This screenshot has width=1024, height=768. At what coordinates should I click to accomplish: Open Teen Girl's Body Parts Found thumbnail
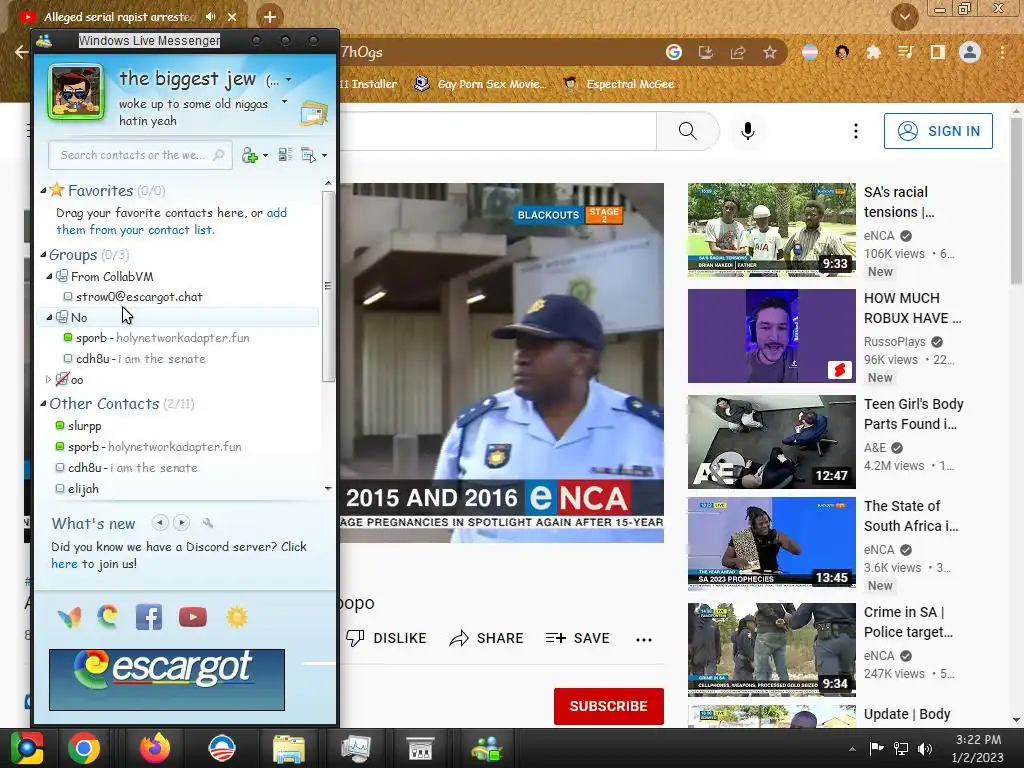click(771, 441)
